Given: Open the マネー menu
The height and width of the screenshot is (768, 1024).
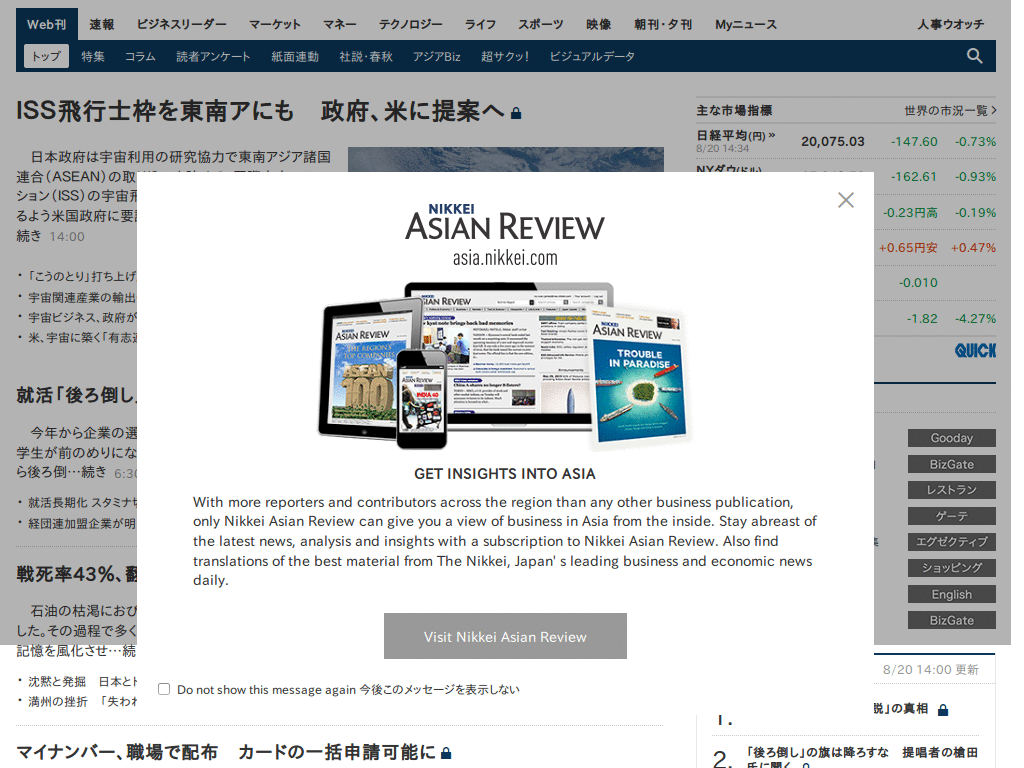Looking at the screenshot, I should pyautogui.click(x=340, y=24).
